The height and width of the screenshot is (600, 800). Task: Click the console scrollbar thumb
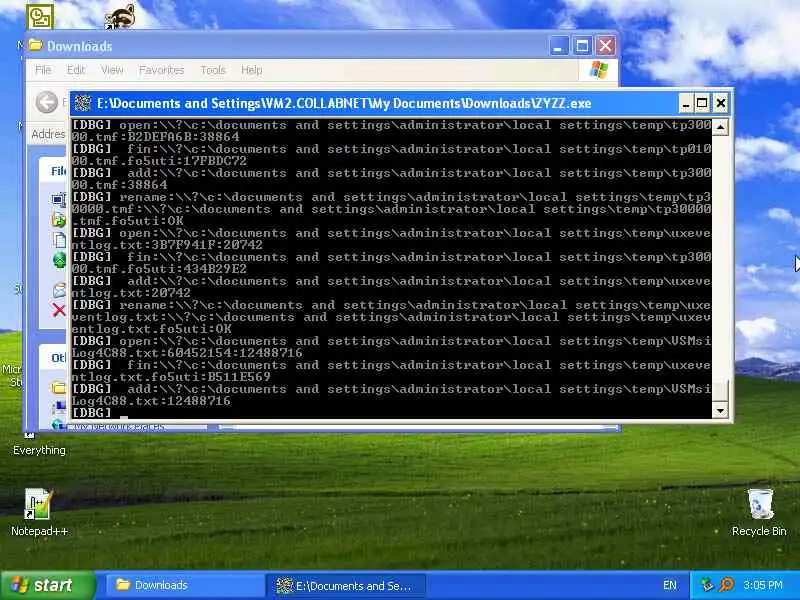pos(719,390)
